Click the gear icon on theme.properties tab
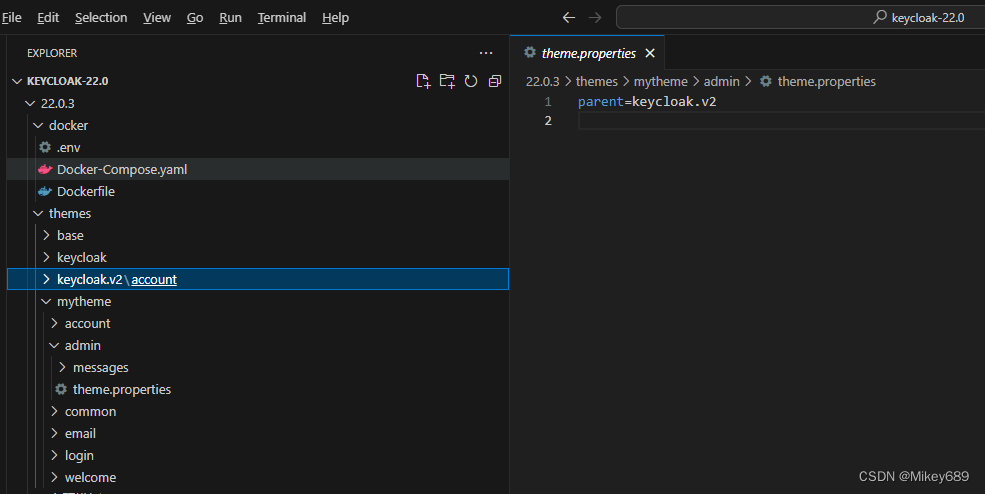 click(x=530, y=53)
